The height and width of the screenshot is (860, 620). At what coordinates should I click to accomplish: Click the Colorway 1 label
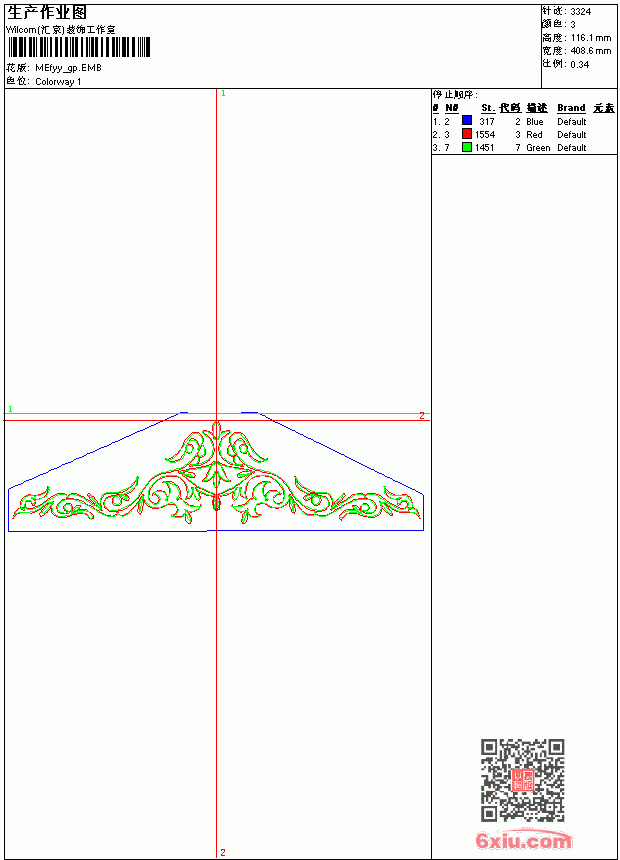pos(58,82)
